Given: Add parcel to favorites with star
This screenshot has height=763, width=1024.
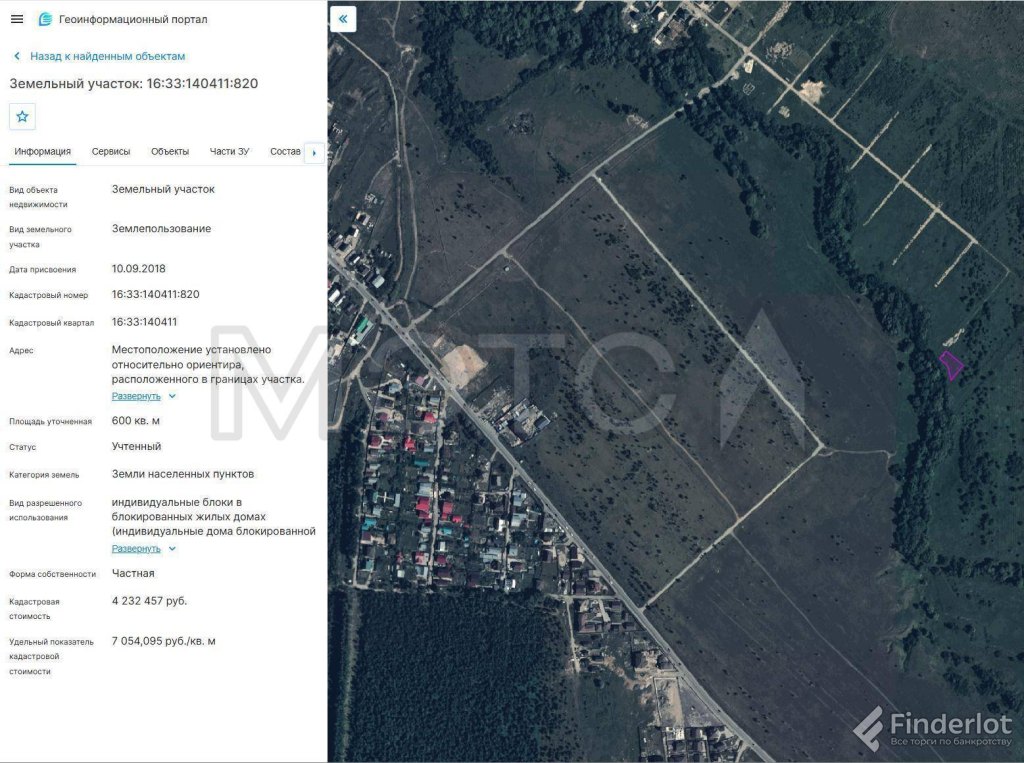Looking at the screenshot, I should click(x=22, y=116).
